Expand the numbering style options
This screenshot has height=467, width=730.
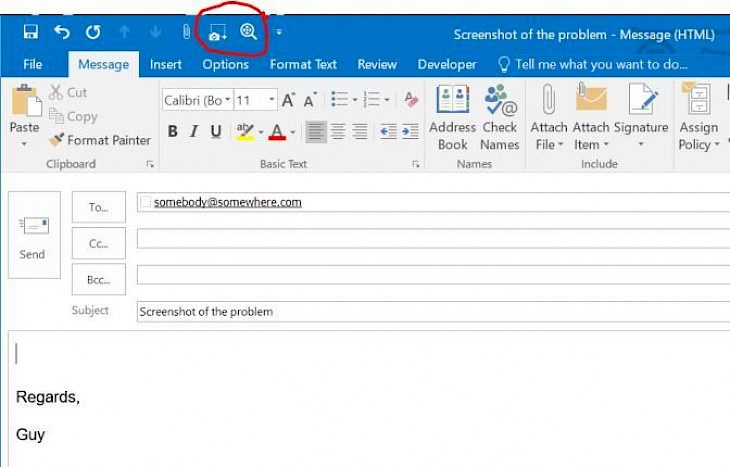click(x=387, y=100)
